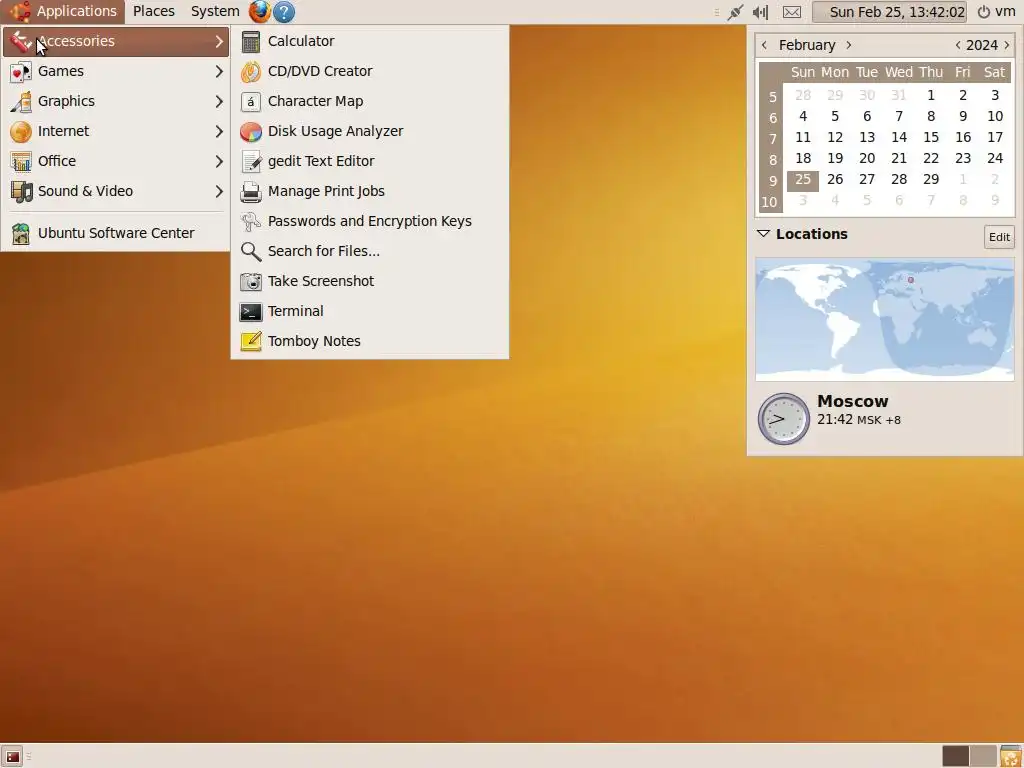Go to next month after February
The width and height of the screenshot is (1024, 768).
tap(848, 45)
